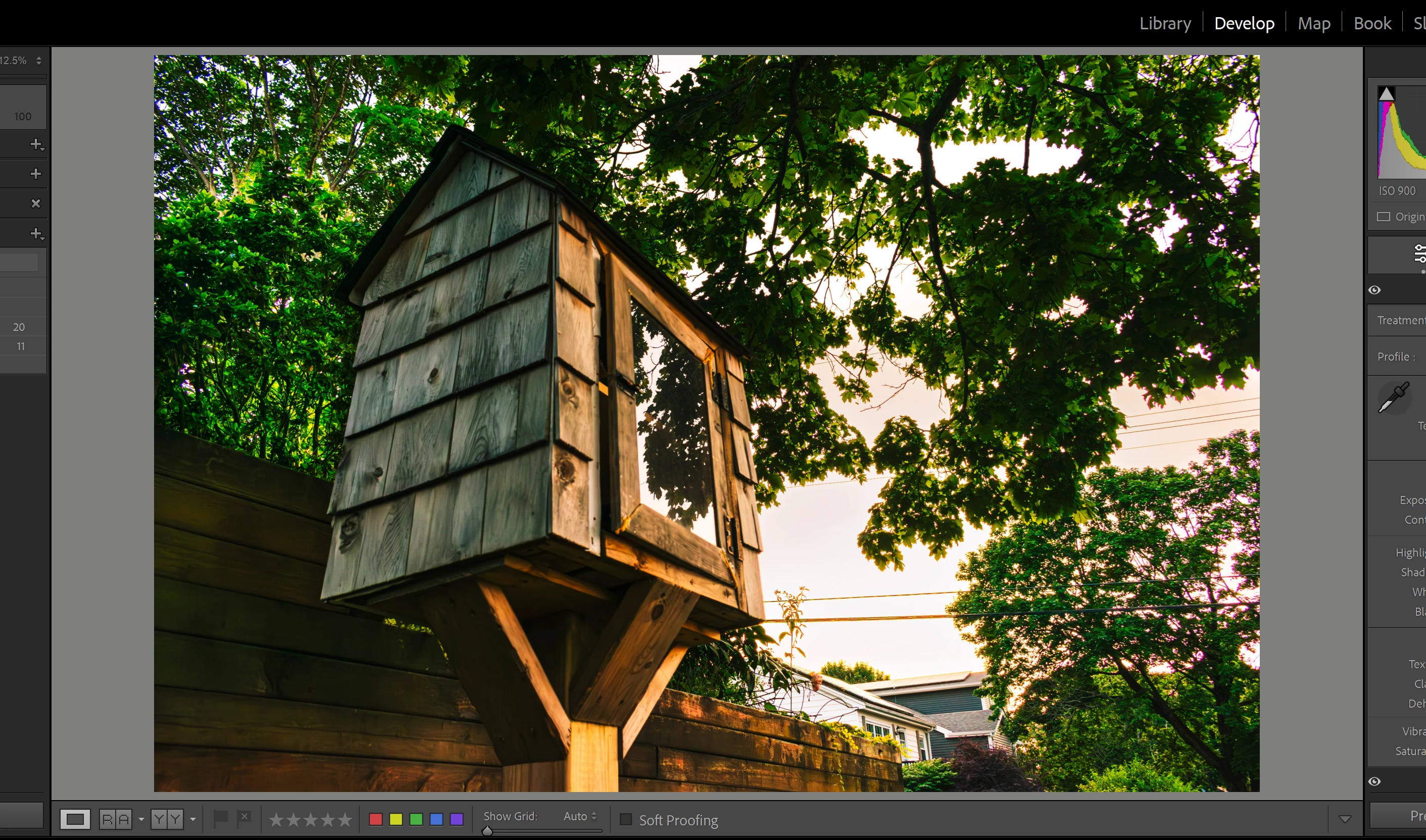Click the Before/After YY view icon

pyautogui.click(x=167, y=819)
